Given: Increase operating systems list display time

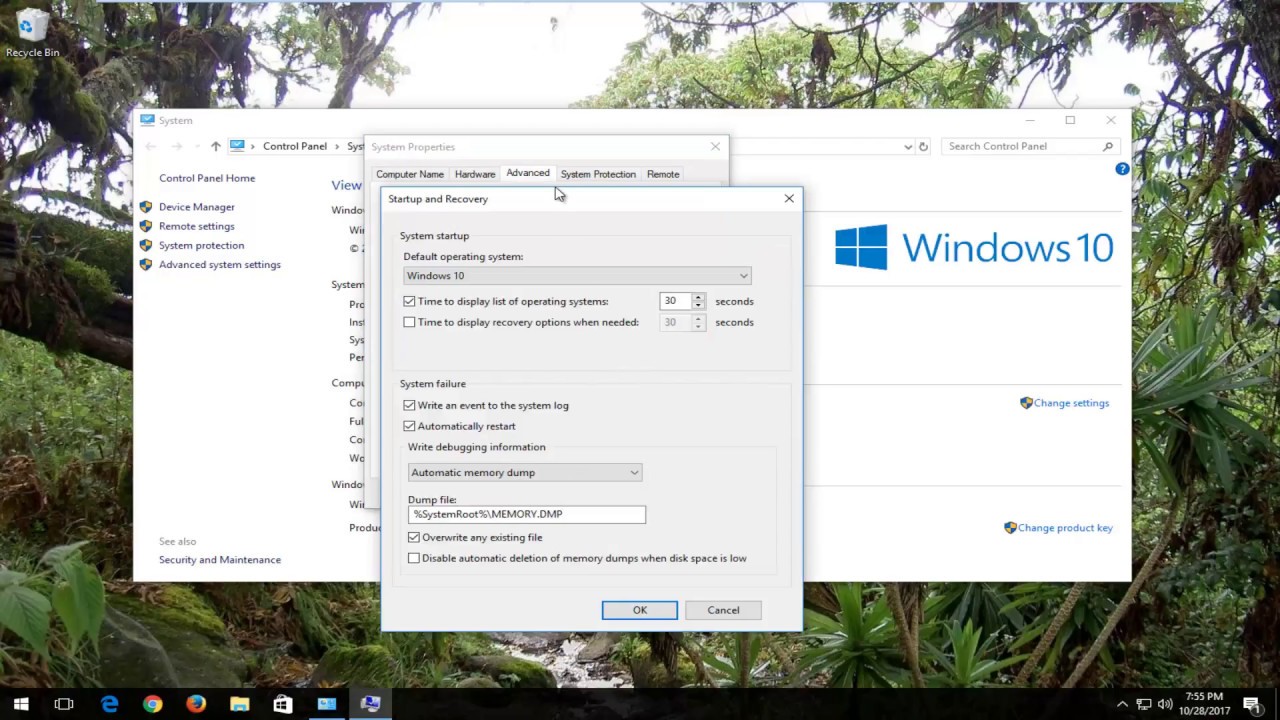Looking at the screenshot, I should tap(698, 297).
